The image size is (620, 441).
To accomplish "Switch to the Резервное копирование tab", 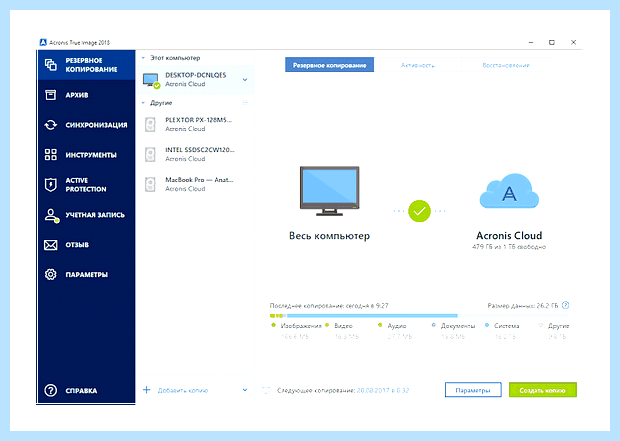I will 329,65.
